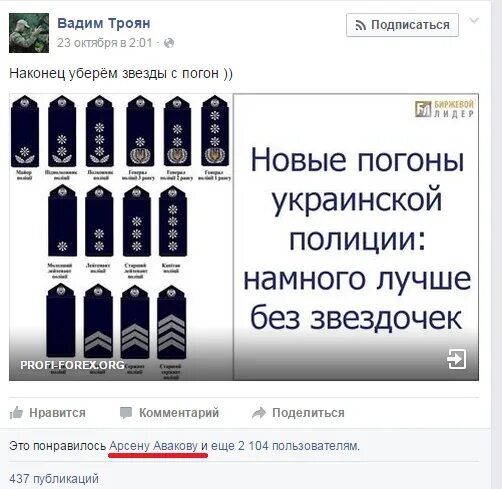Click the RSS icon in Подписаться button
This screenshot has width=502, height=489.
coord(360,25)
